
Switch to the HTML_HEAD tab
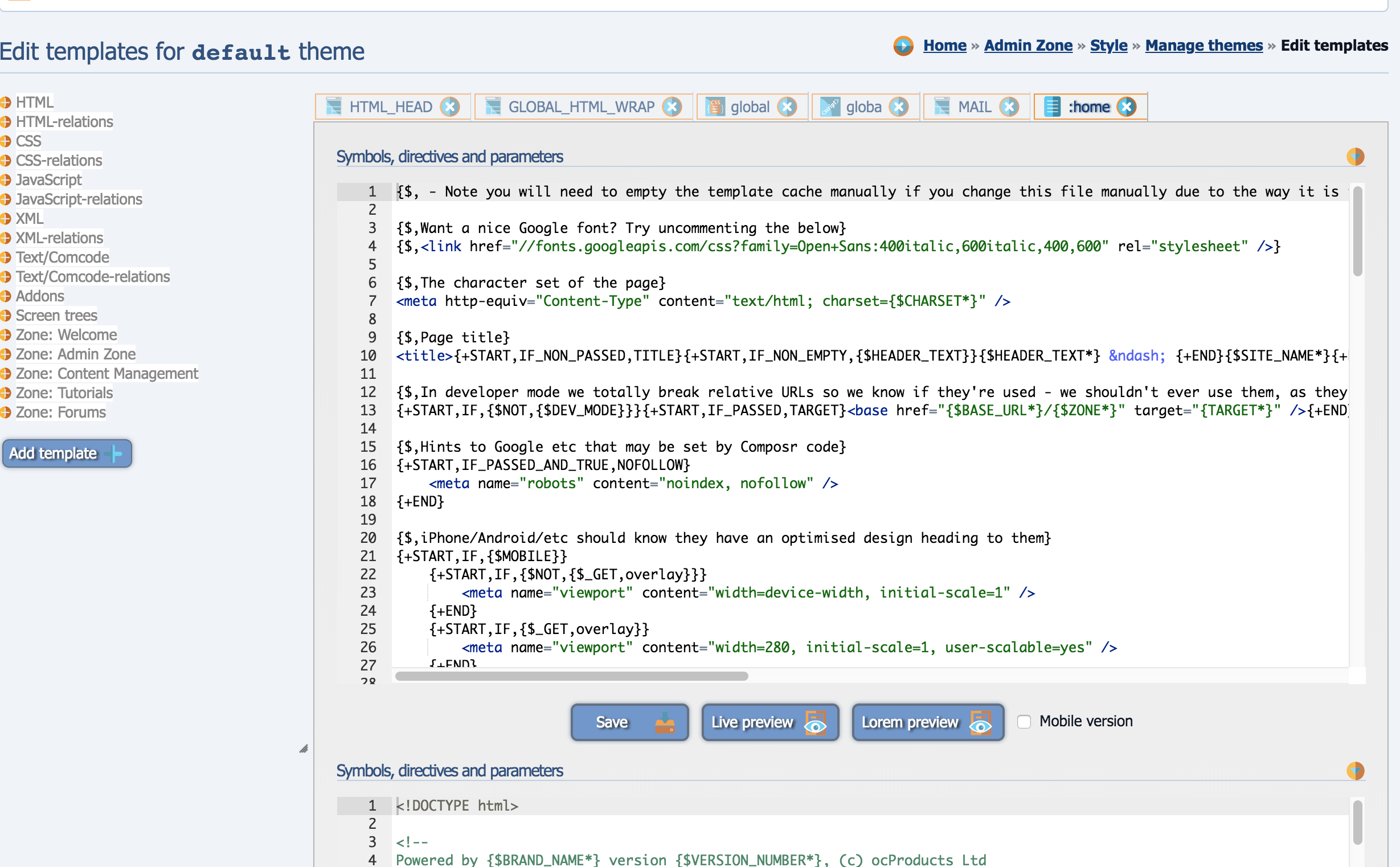pyautogui.click(x=390, y=107)
